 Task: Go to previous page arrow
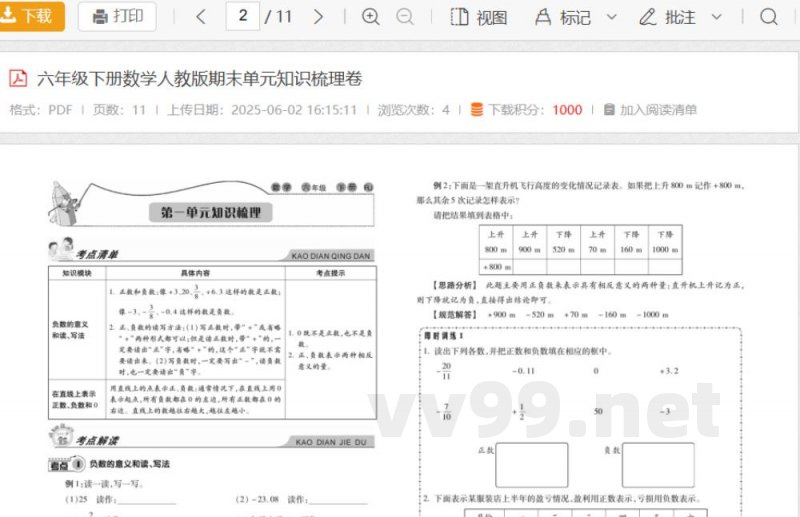201,17
